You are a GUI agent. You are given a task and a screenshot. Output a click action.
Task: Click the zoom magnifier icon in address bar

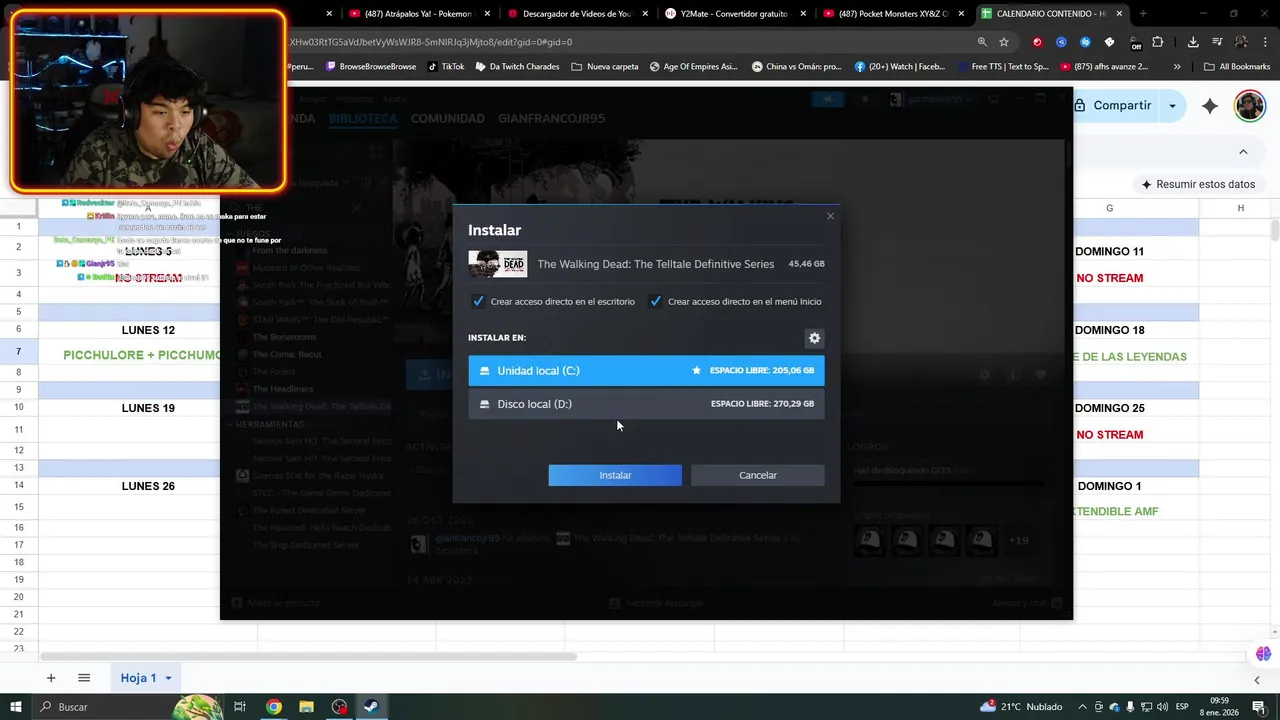click(x=982, y=42)
